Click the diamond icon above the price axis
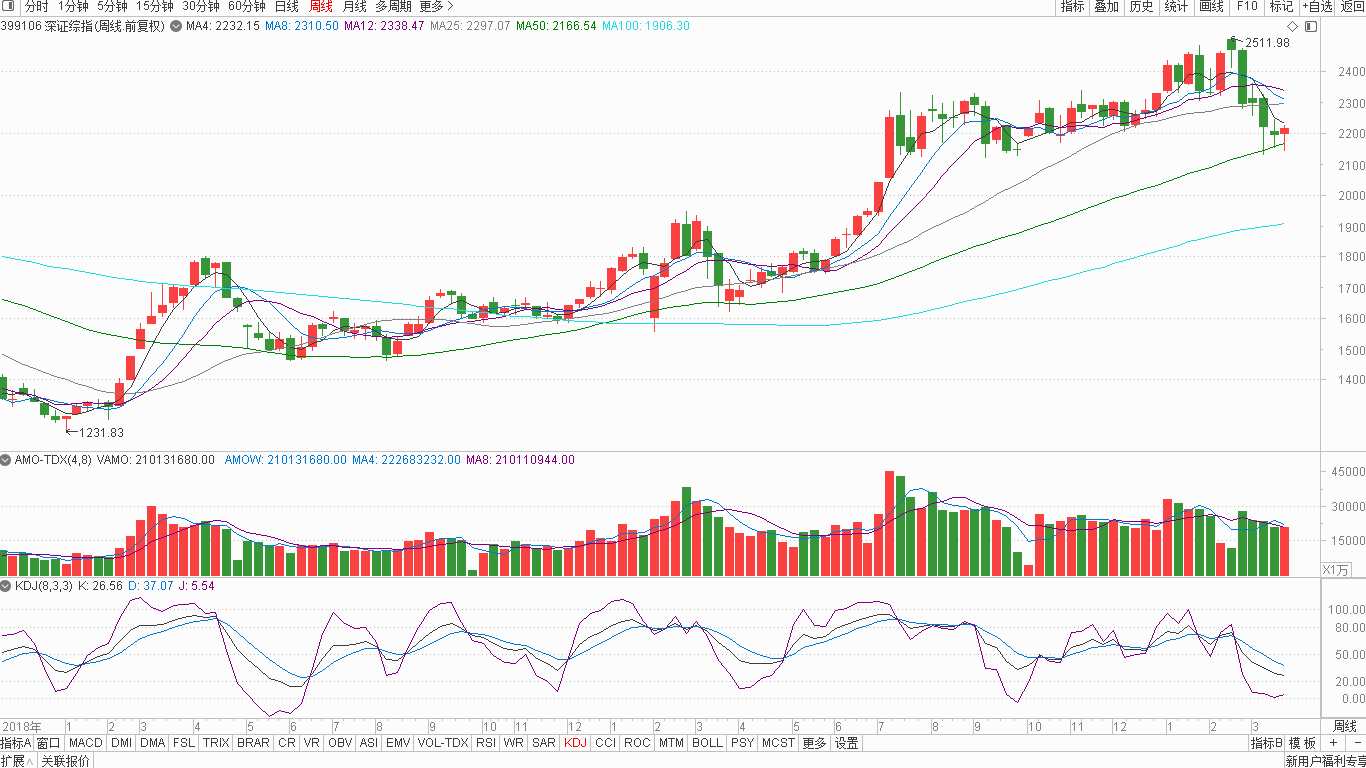This screenshot has width=1366, height=768. point(1292,26)
